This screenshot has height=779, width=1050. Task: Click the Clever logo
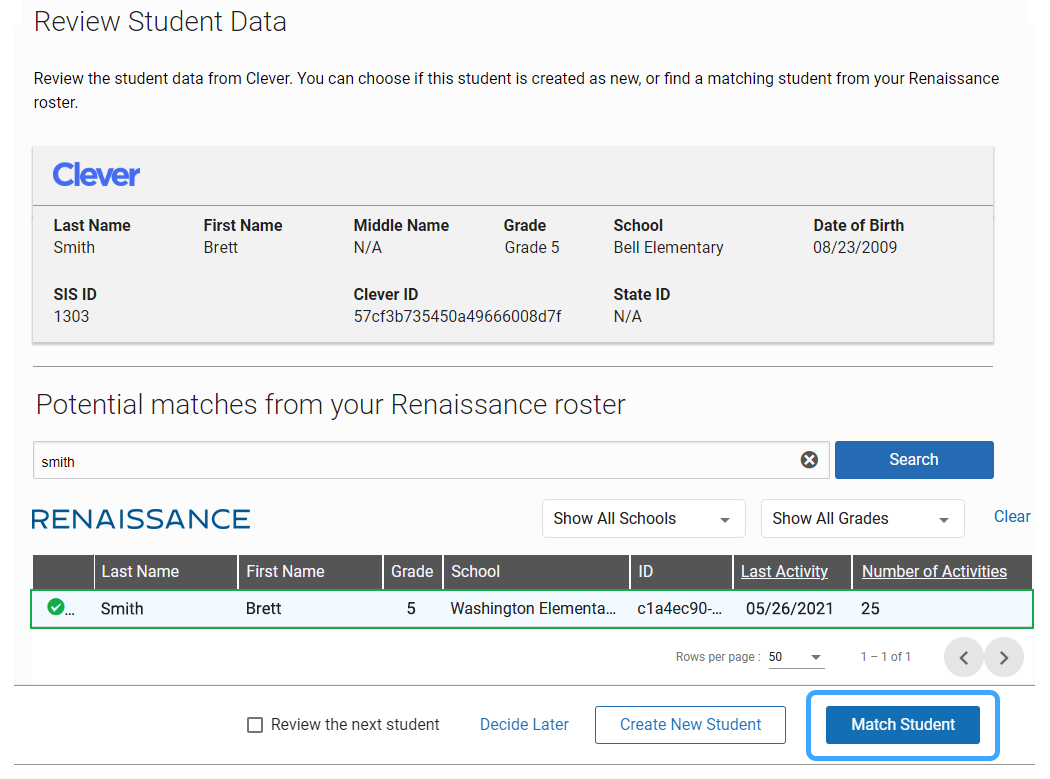(96, 175)
